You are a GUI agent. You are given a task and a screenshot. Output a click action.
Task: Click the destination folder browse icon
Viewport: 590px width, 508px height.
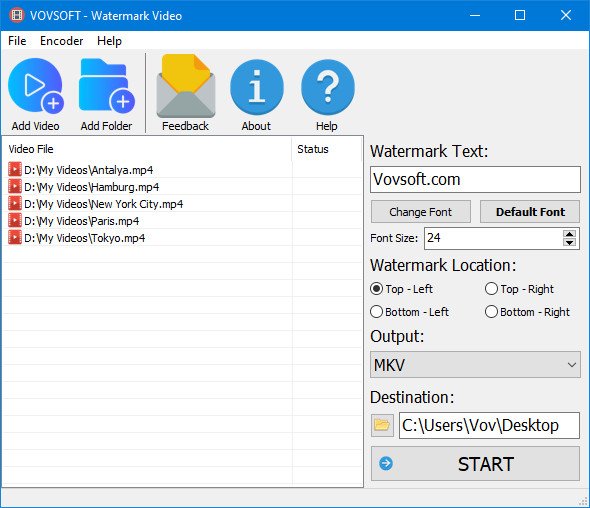382,425
